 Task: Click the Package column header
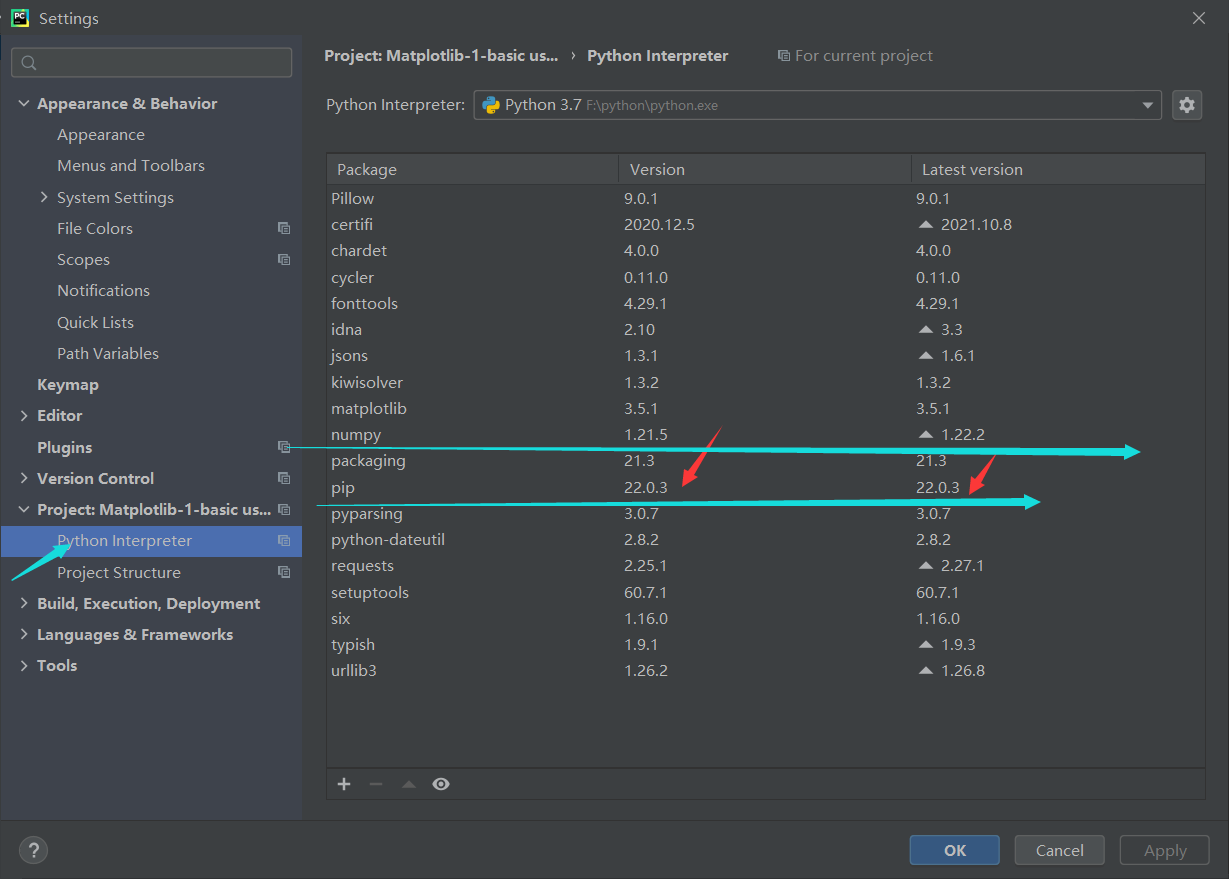(x=472, y=169)
